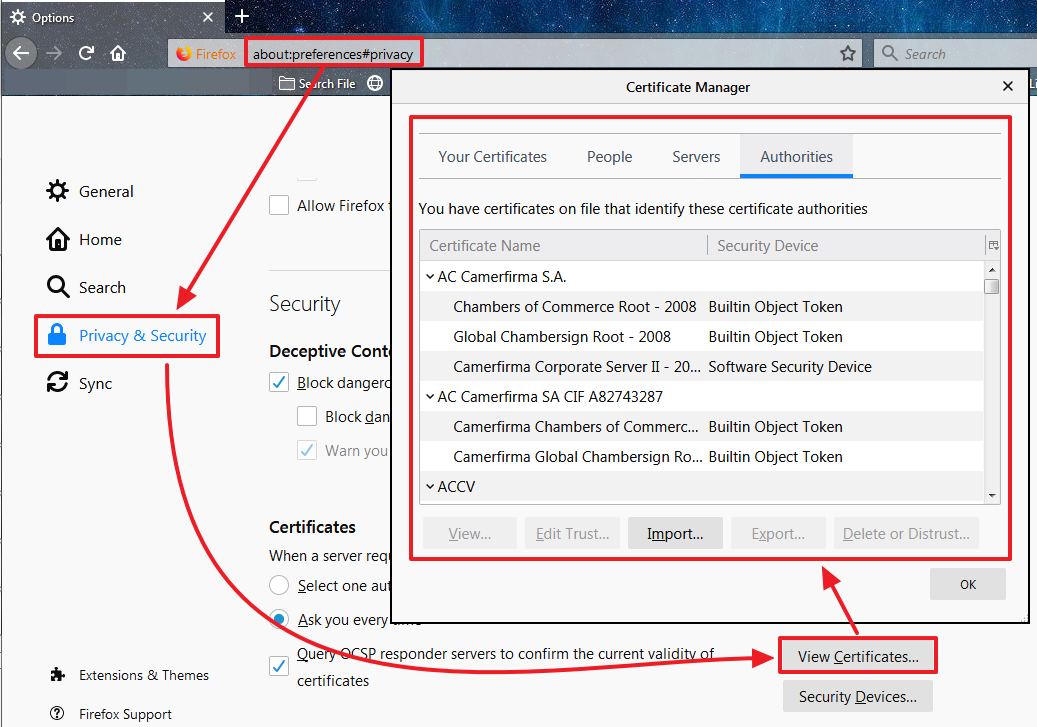Select the 'Select one automatically' radio button

(x=279, y=585)
